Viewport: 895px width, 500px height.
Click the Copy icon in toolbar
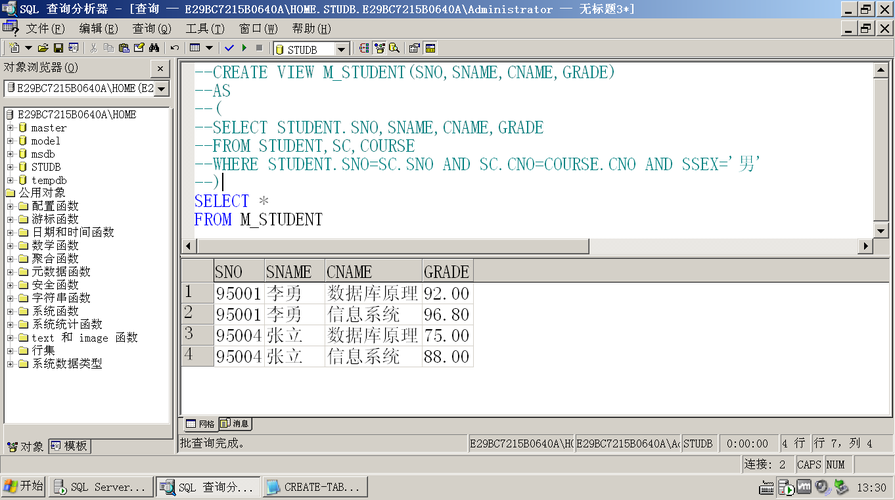point(108,49)
